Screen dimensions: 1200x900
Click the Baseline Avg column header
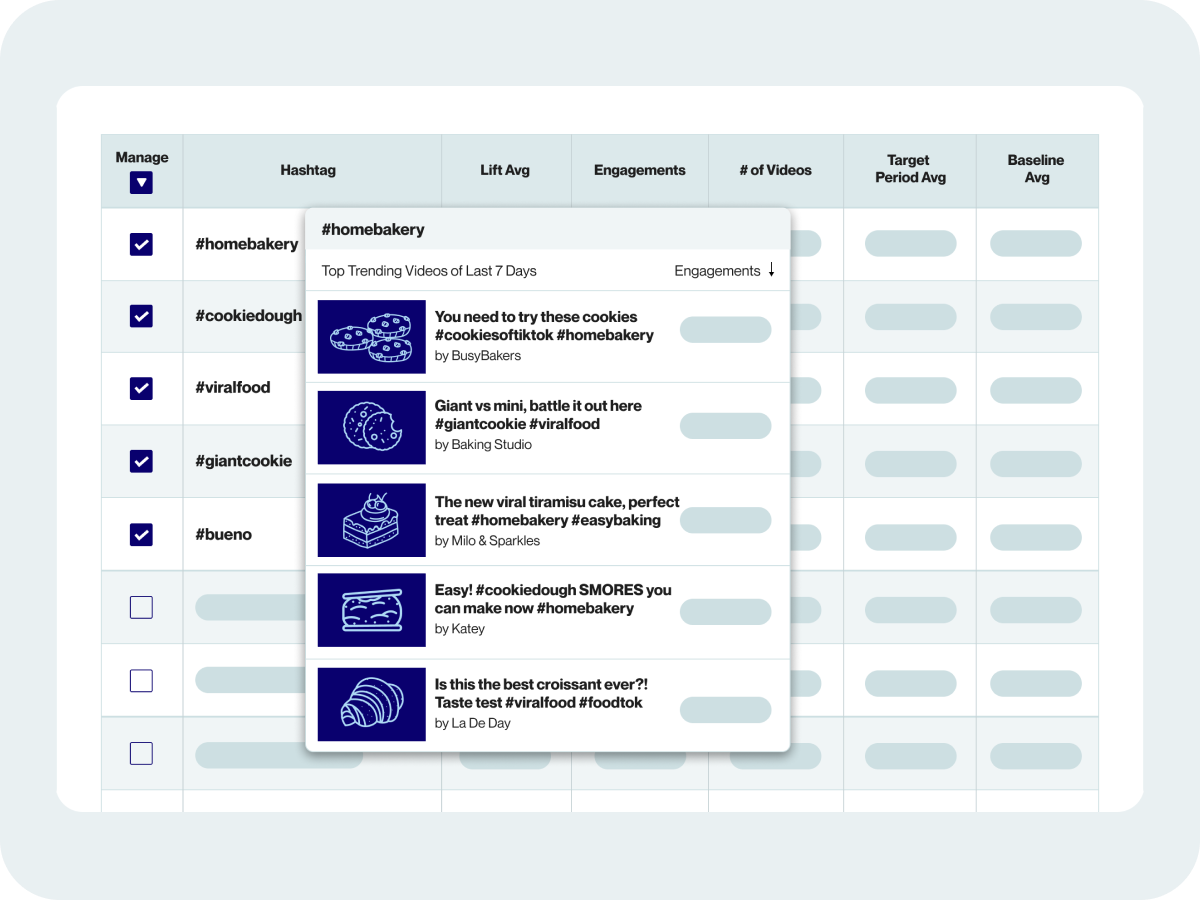[1035, 169]
